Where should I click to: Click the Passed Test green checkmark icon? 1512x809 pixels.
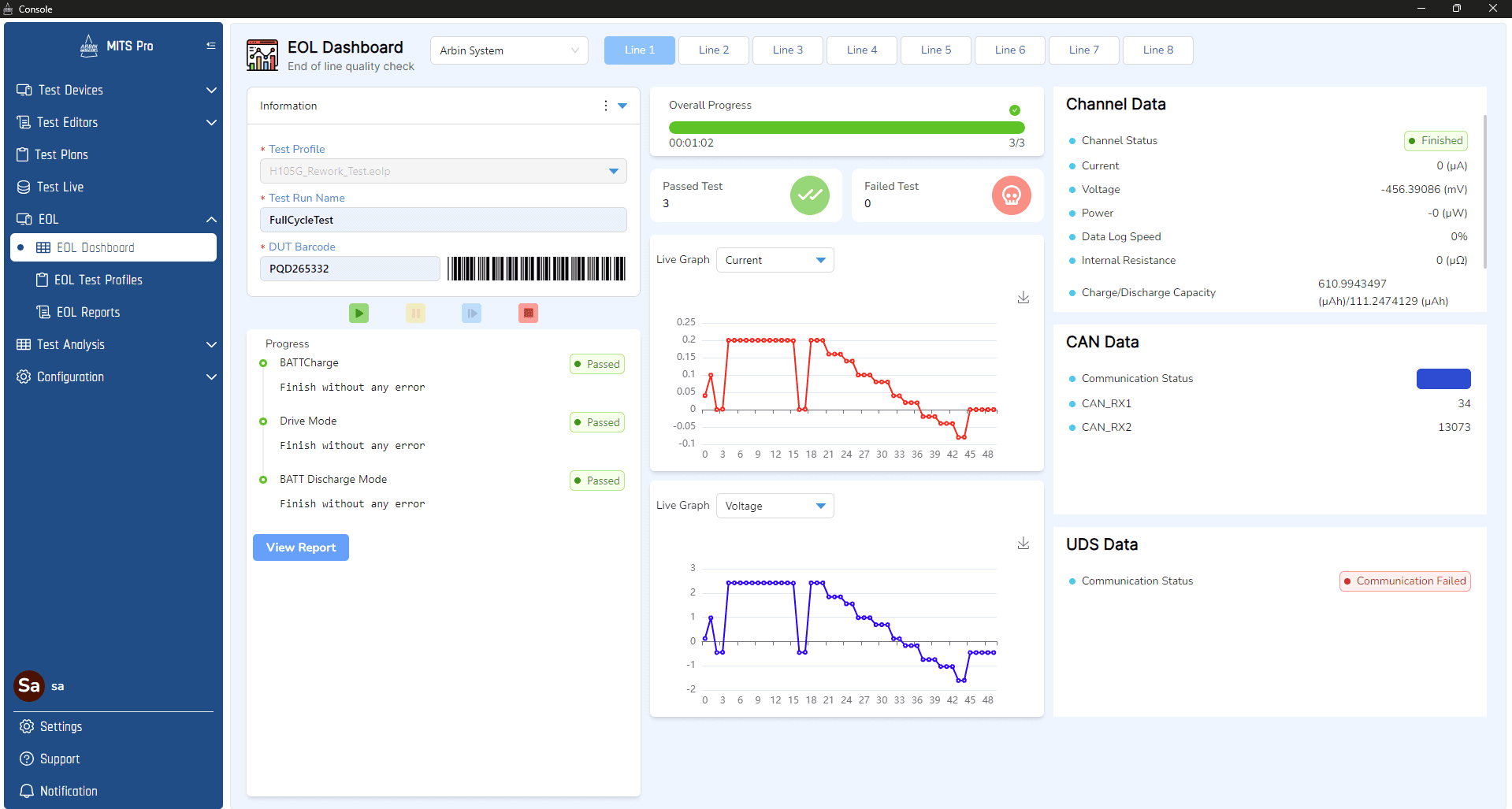810,195
